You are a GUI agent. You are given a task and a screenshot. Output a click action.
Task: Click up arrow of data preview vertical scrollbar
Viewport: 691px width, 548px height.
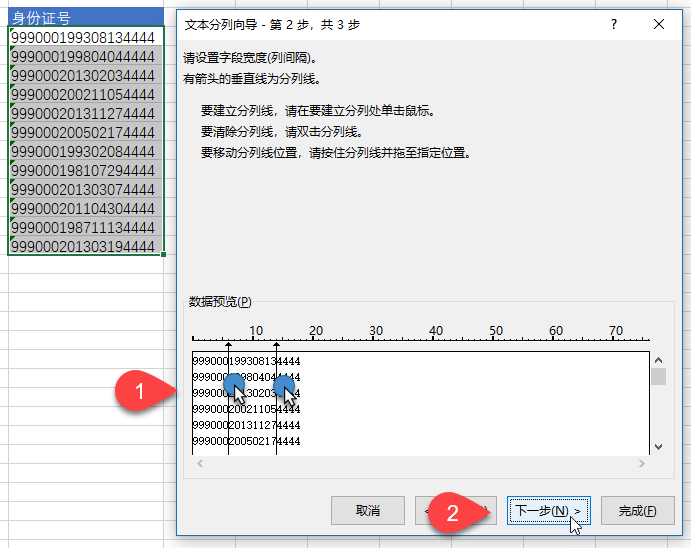[658, 360]
